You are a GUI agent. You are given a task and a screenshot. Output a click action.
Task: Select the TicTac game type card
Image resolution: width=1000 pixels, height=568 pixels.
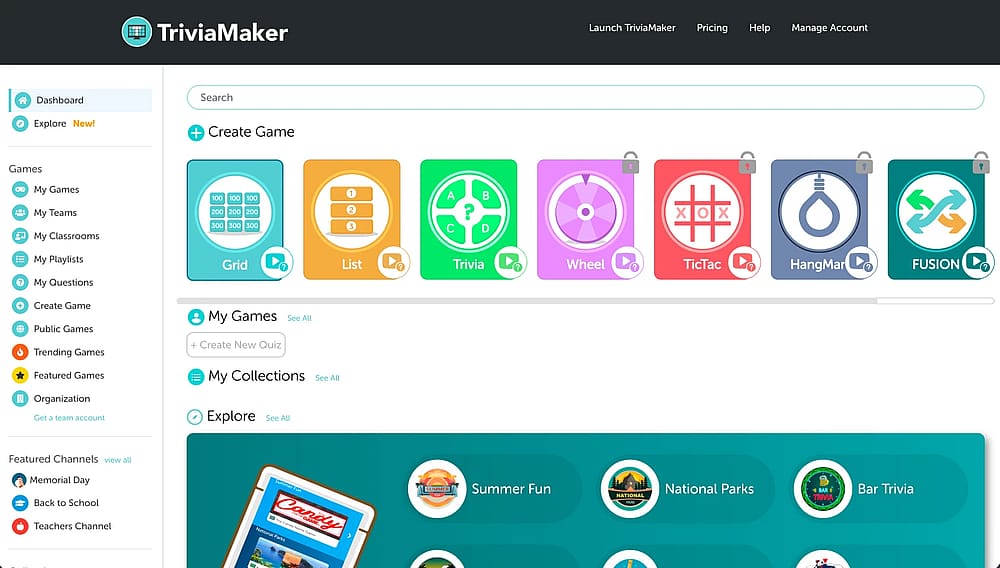tap(702, 220)
